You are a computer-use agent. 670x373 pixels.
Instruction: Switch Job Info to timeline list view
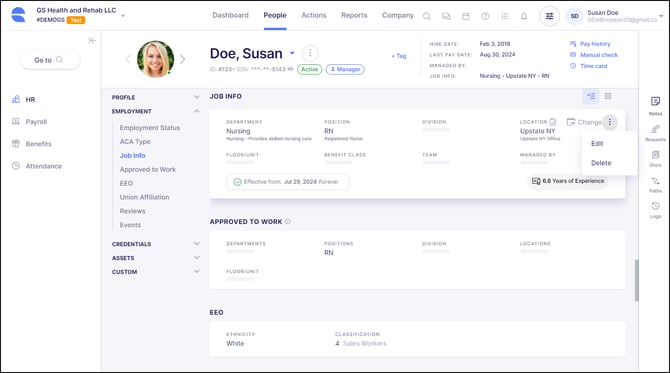point(591,96)
